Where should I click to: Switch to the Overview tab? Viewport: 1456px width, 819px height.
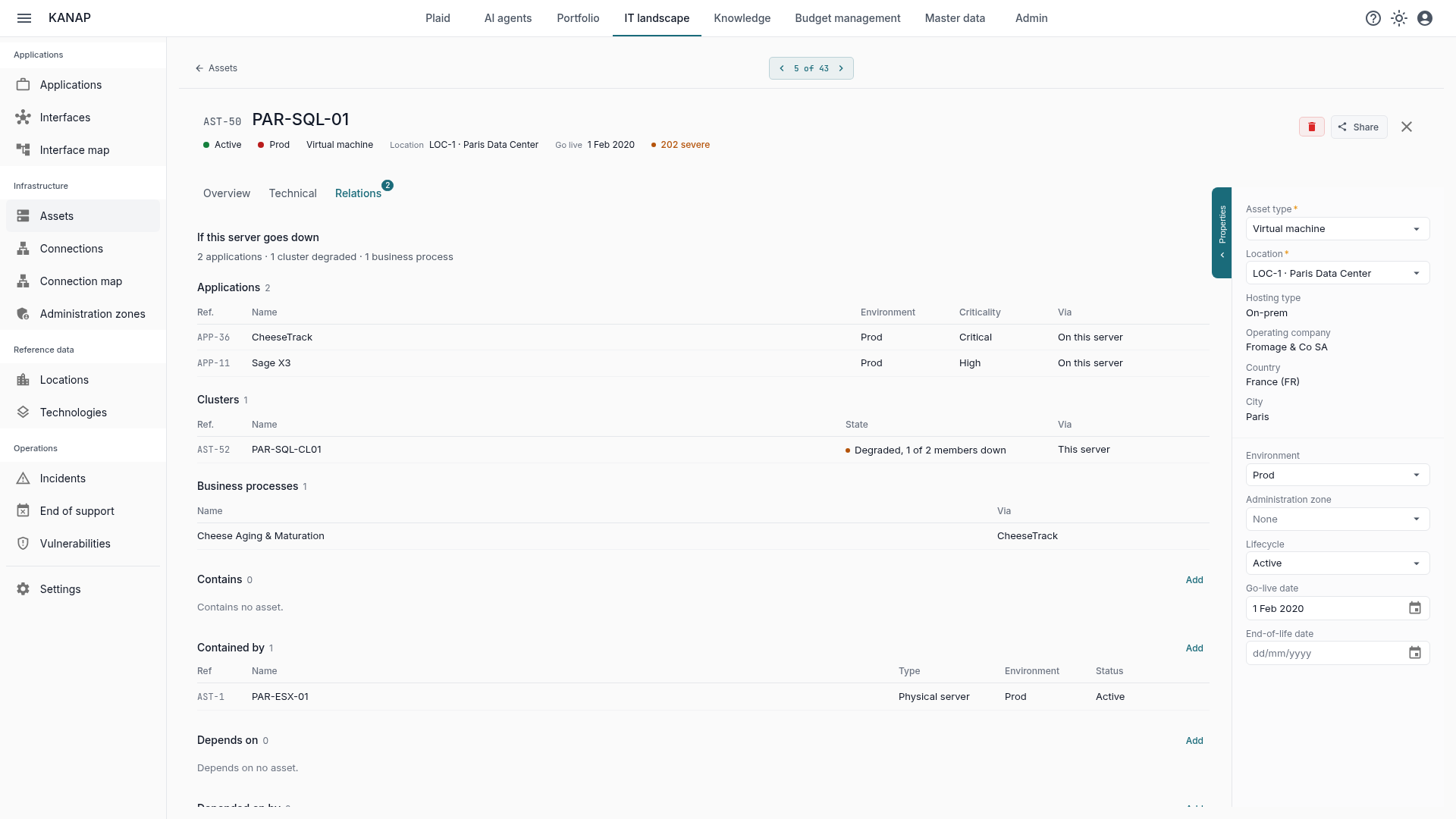coord(227,193)
